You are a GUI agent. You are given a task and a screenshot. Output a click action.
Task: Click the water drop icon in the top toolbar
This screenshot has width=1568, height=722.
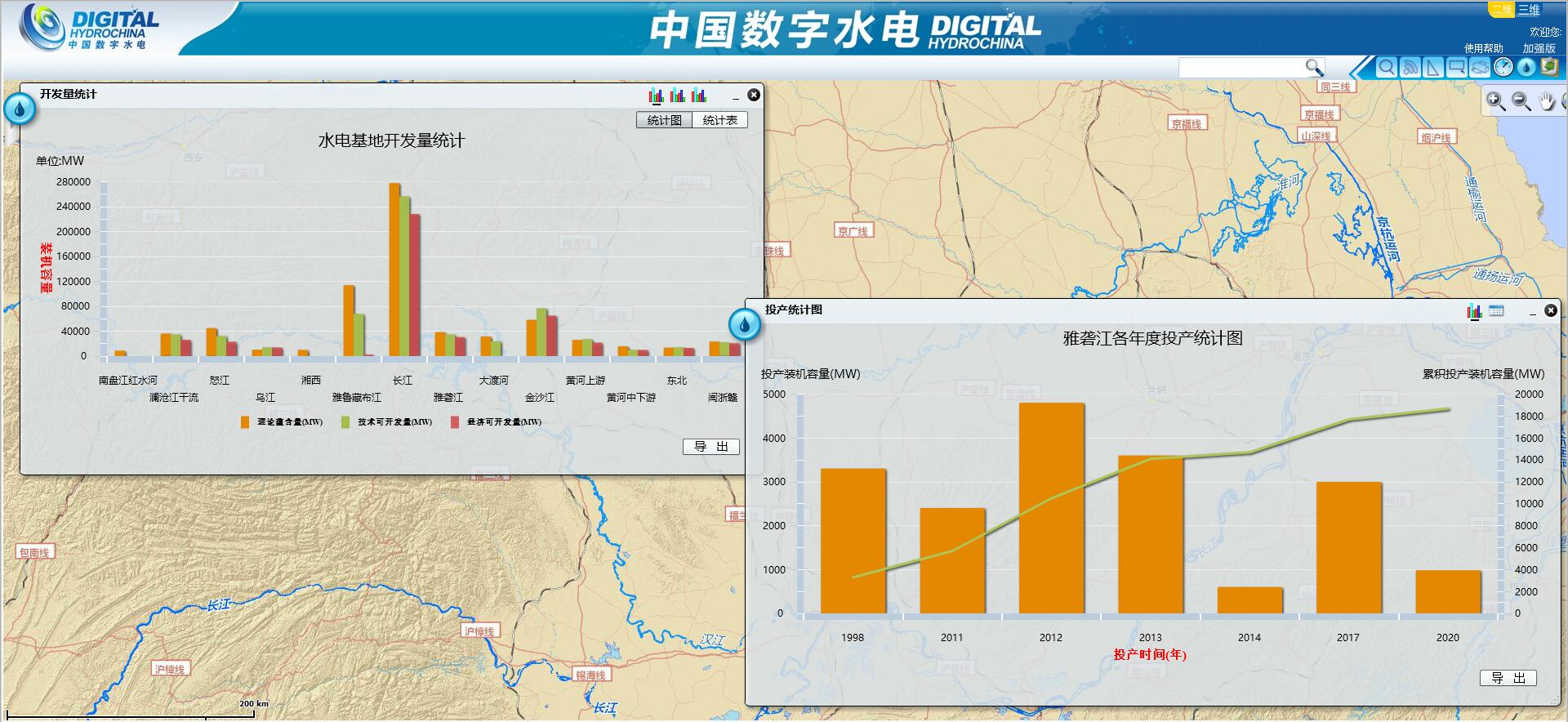(1526, 67)
